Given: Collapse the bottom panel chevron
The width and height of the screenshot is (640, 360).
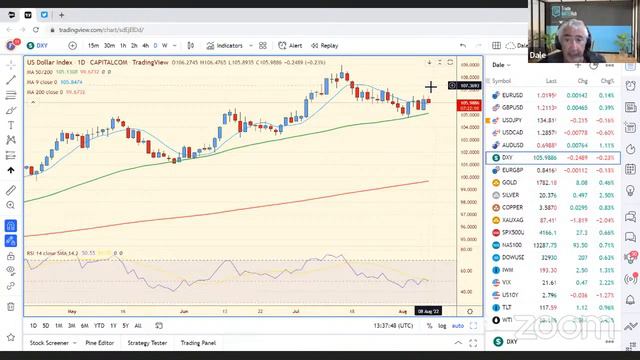Looking at the screenshot, I should point(458,343).
